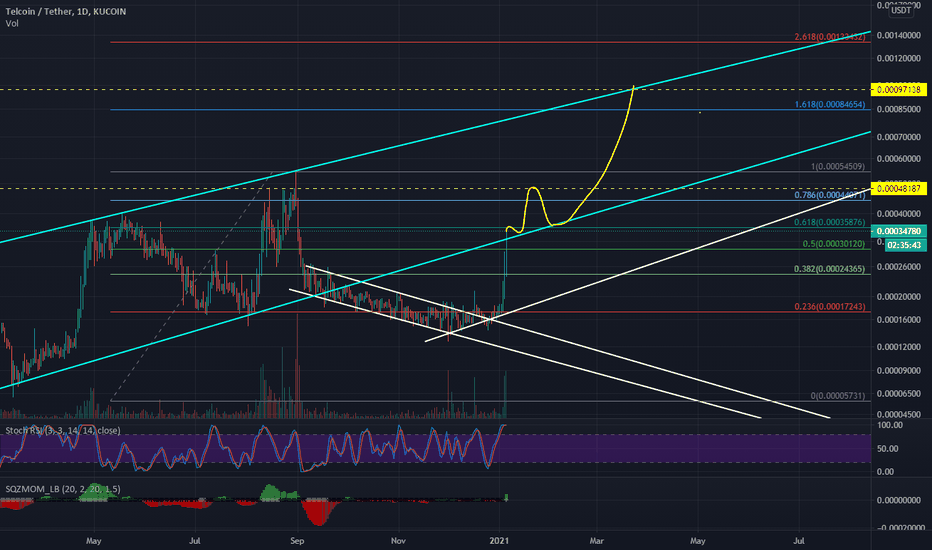Click the yellow 0.00097138 price tag
The width and height of the screenshot is (932, 550).
[x=899, y=90]
